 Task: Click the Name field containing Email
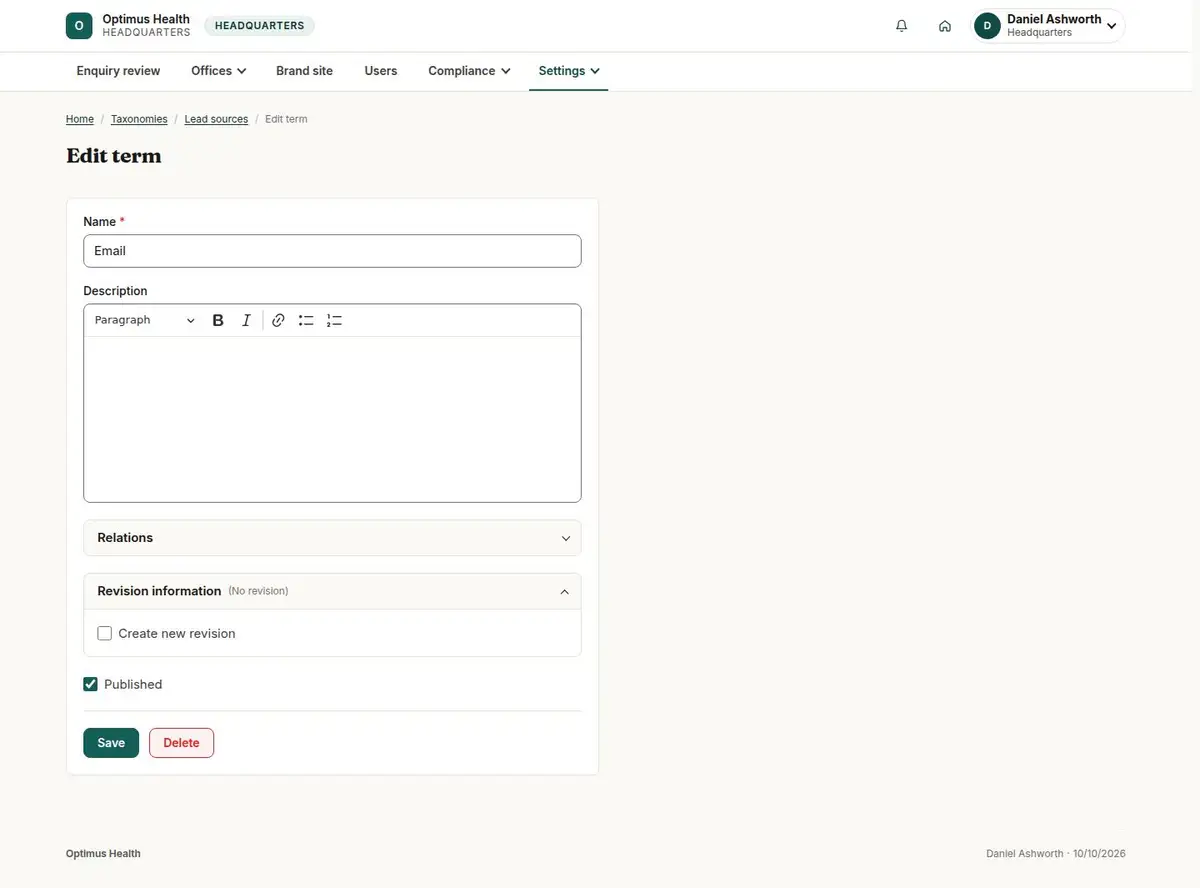[332, 251]
